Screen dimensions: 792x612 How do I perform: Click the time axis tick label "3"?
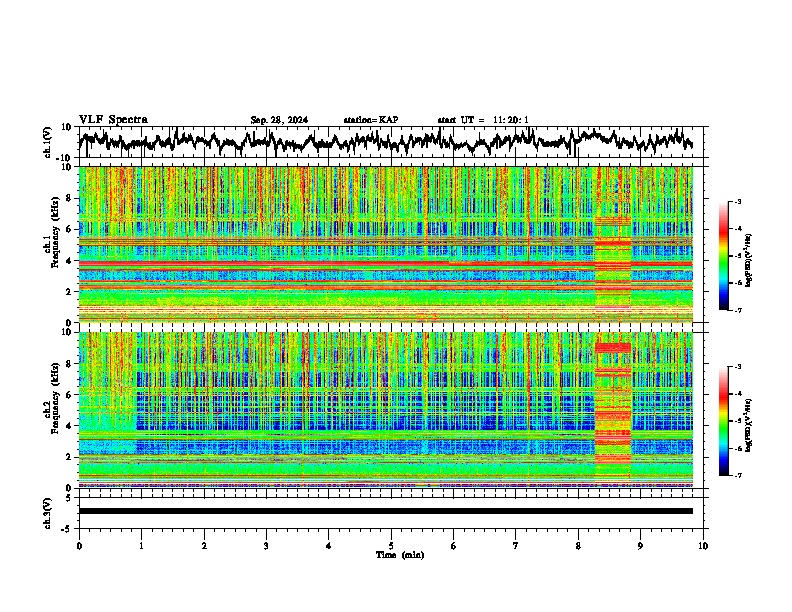(266, 546)
